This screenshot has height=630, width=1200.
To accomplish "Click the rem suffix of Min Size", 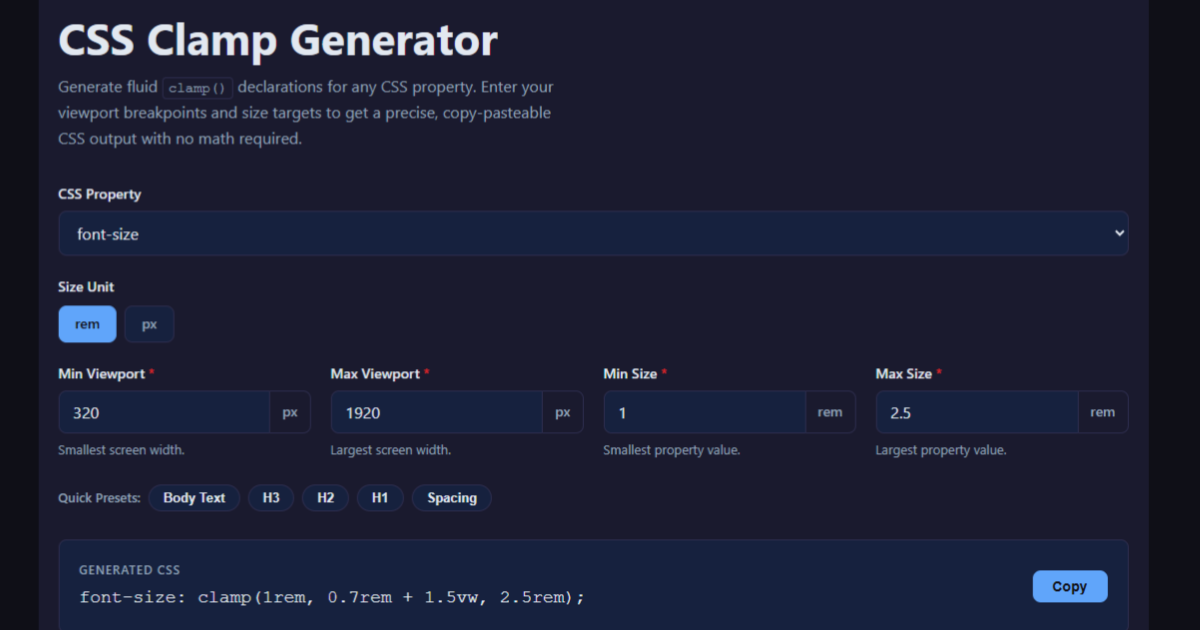I will point(830,412).
